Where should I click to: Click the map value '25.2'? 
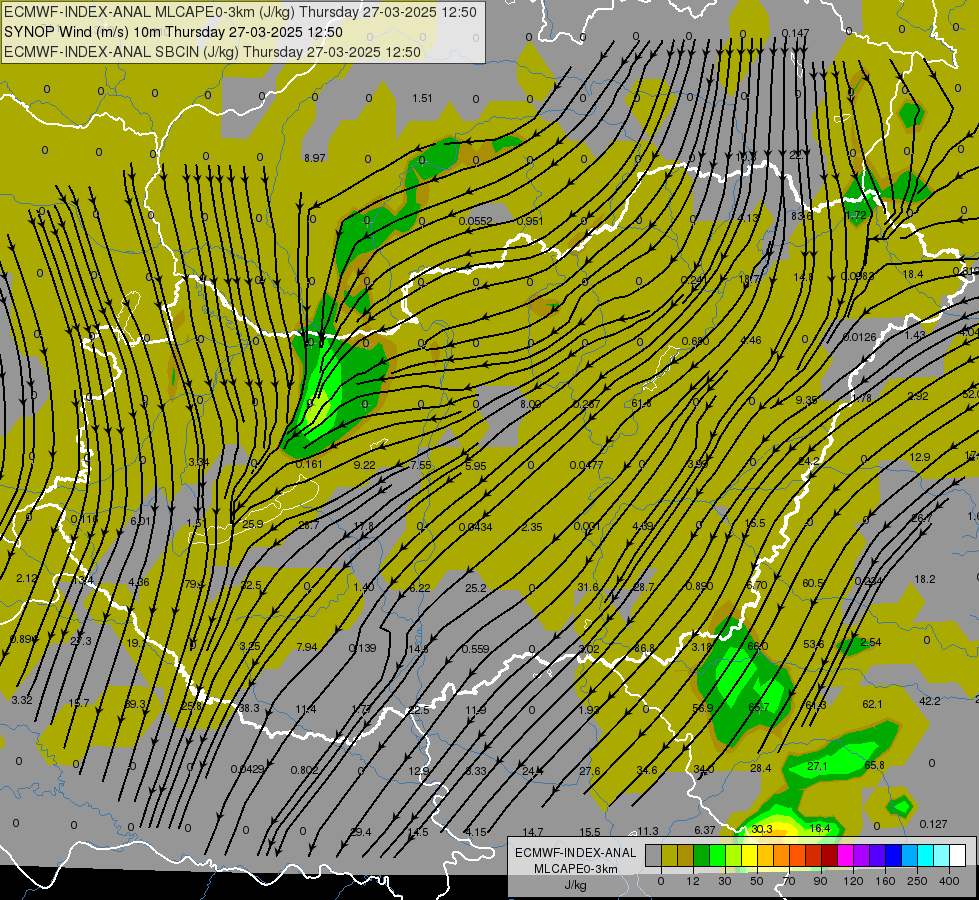[x=476, y=588]
